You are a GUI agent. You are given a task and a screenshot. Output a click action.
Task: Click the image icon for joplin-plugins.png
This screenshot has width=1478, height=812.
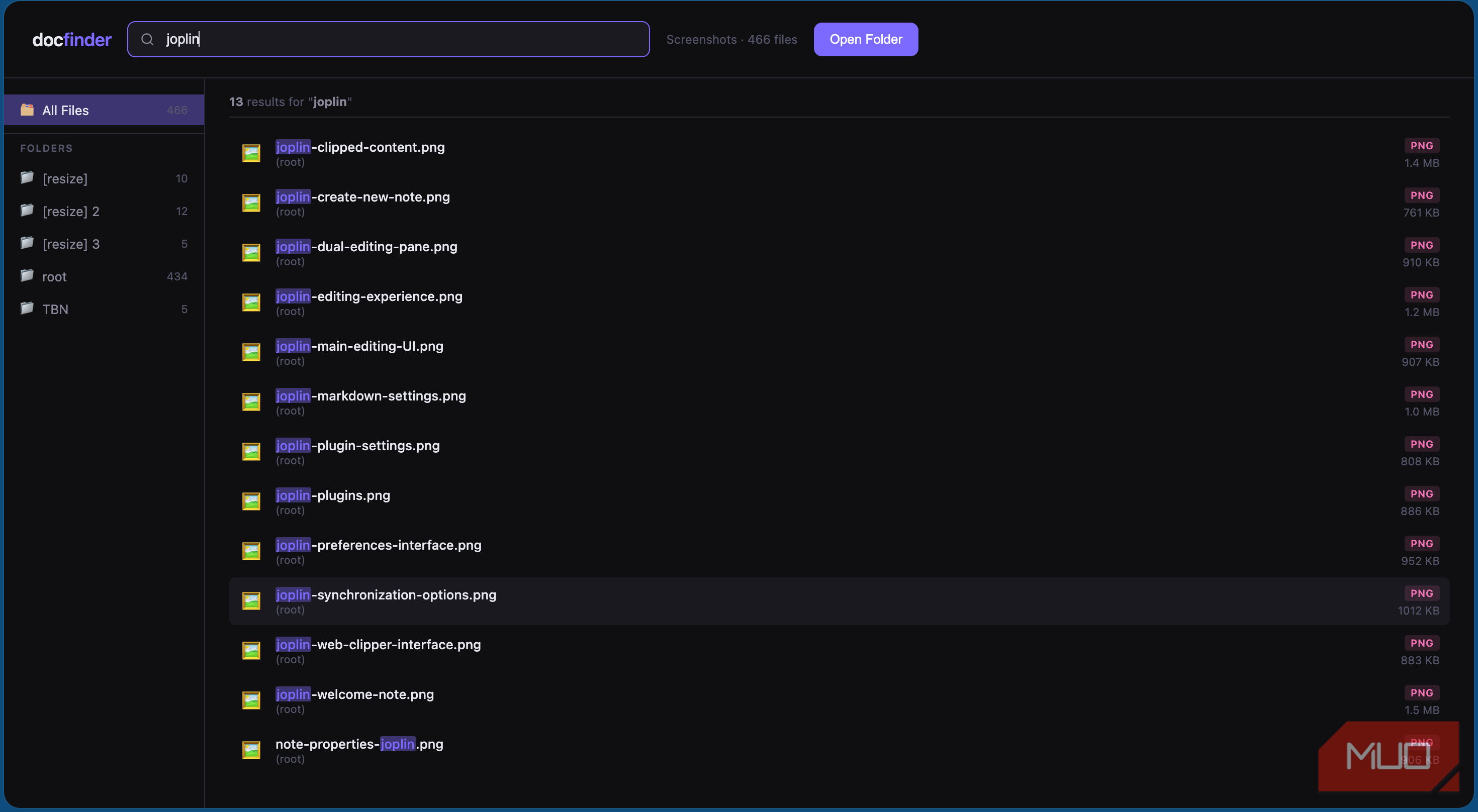pyautogui.click(x=251, y=501)
